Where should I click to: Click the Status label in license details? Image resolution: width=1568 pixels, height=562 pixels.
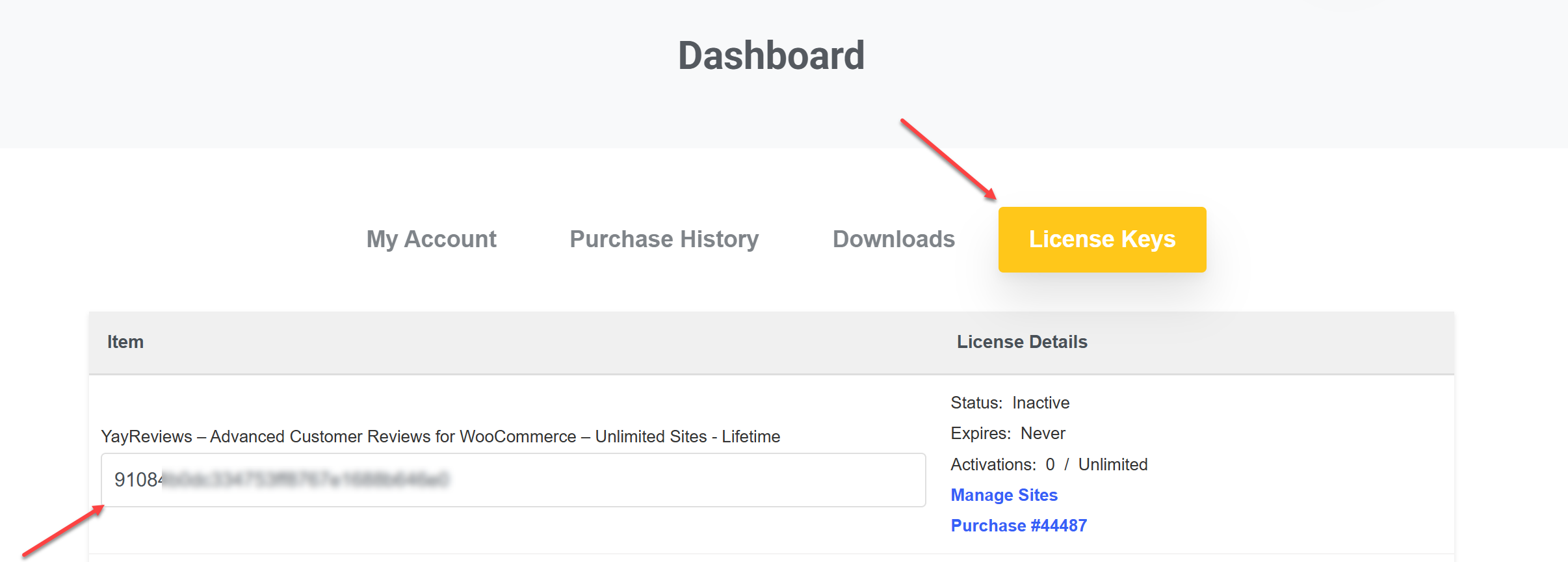pyautogui.click(x=976, y=403)
